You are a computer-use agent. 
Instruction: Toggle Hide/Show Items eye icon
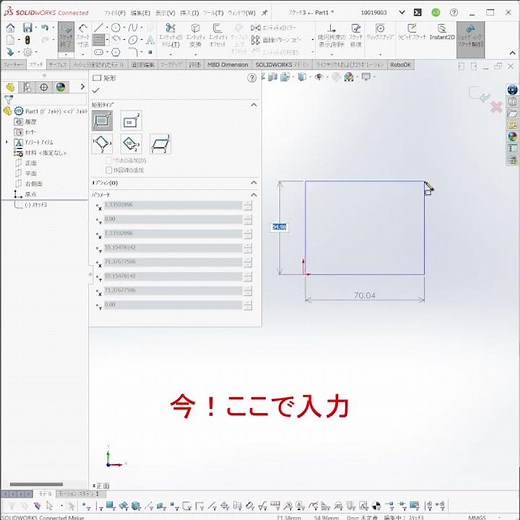(319, 77)
